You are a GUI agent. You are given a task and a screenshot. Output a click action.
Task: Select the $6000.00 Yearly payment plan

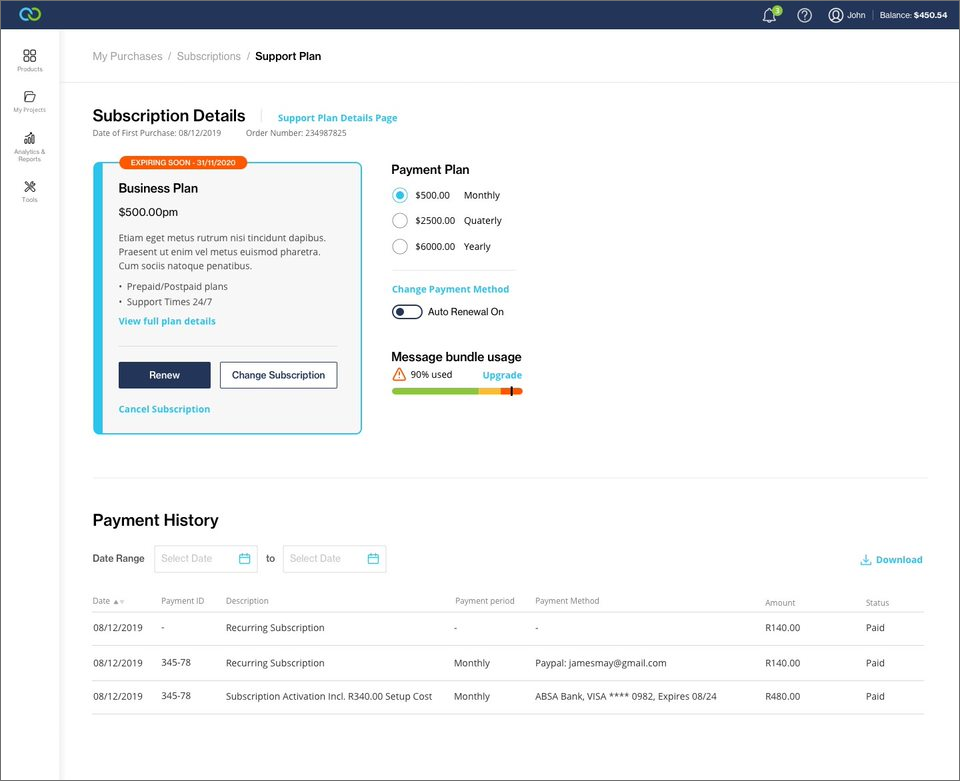[400, 246]
